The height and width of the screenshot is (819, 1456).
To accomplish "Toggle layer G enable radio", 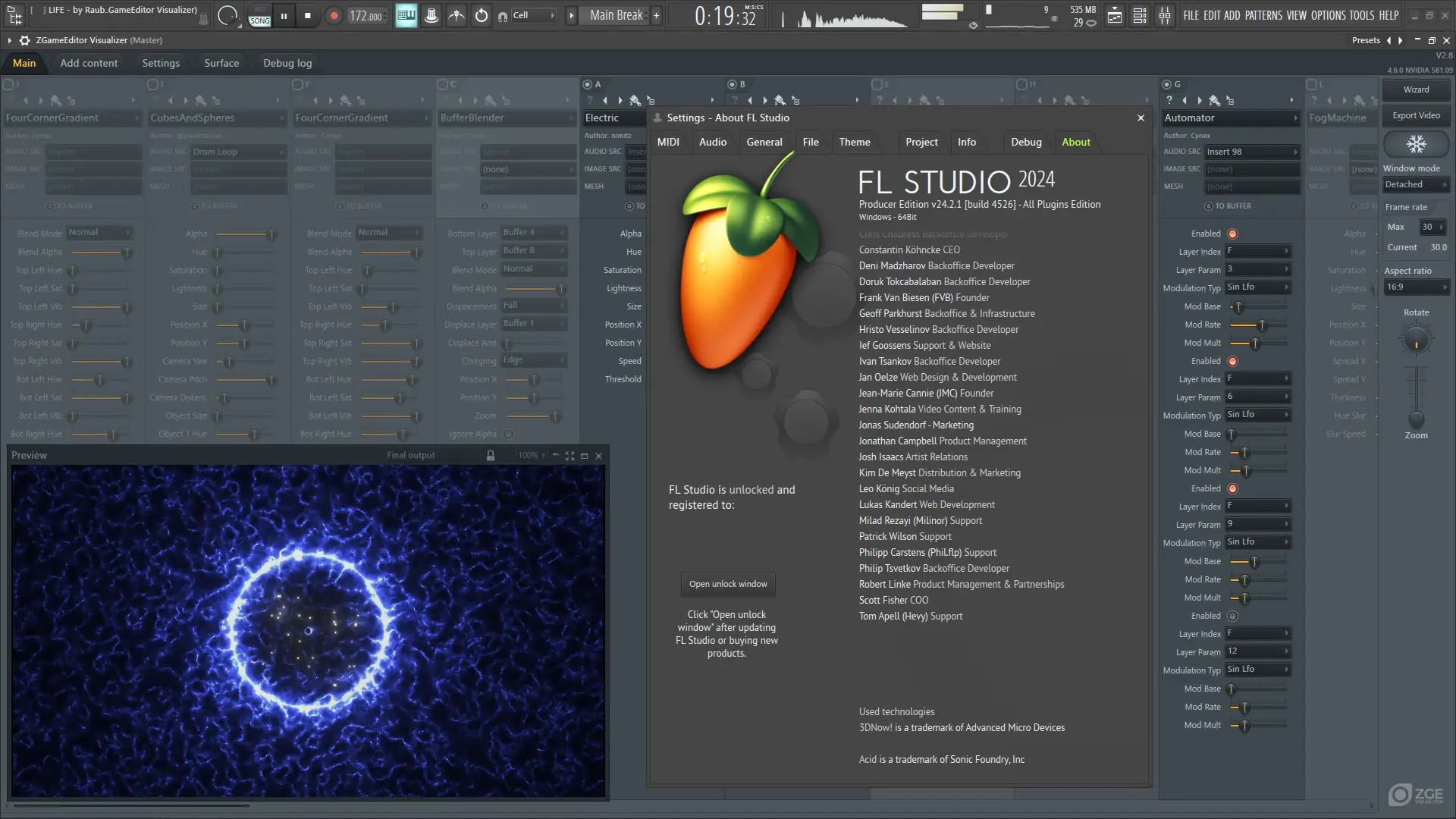I will 1166,84.
